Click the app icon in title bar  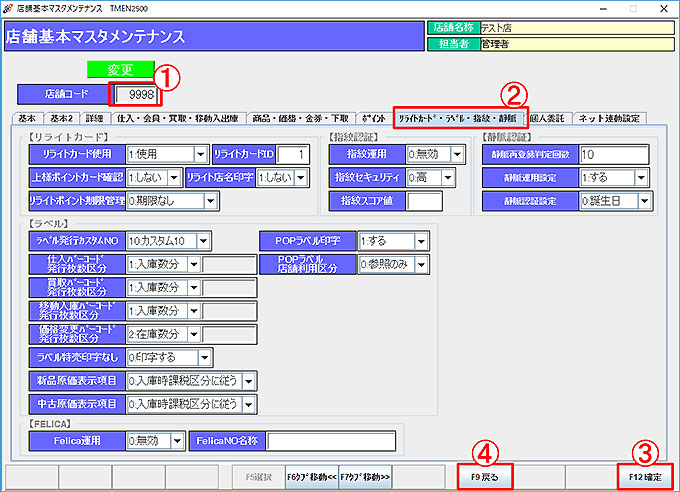click(x=8, y=7)
